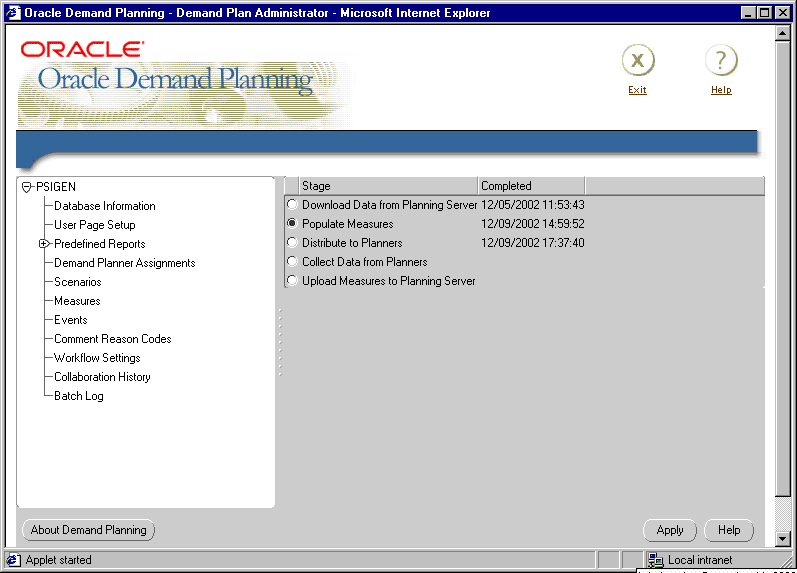This screenshot has height=573, width=797.
Task: Minimize the Internet Explorer window
Action: click(747, 13)
